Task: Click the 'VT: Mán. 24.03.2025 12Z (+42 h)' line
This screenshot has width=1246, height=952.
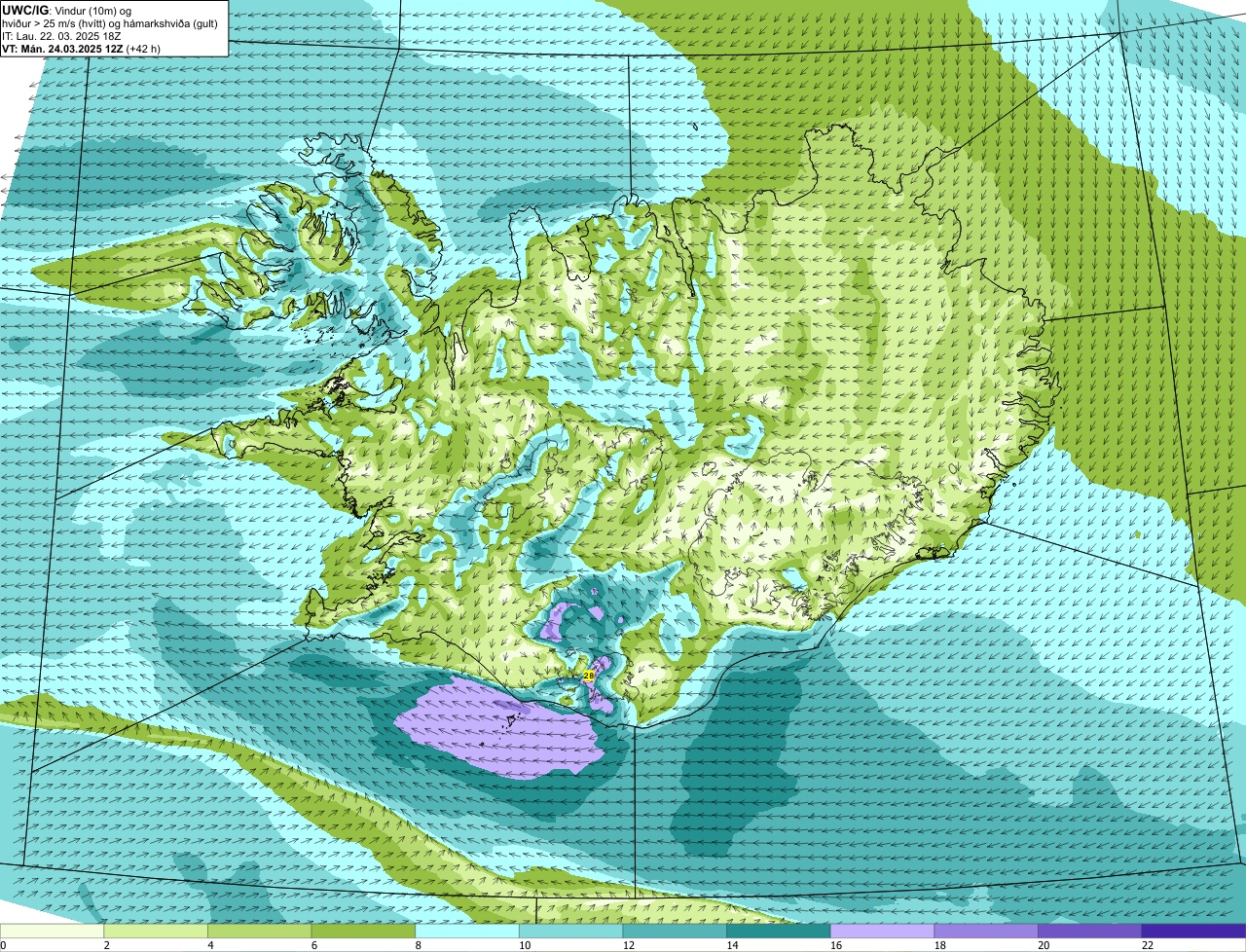Action: pos(81,48)
